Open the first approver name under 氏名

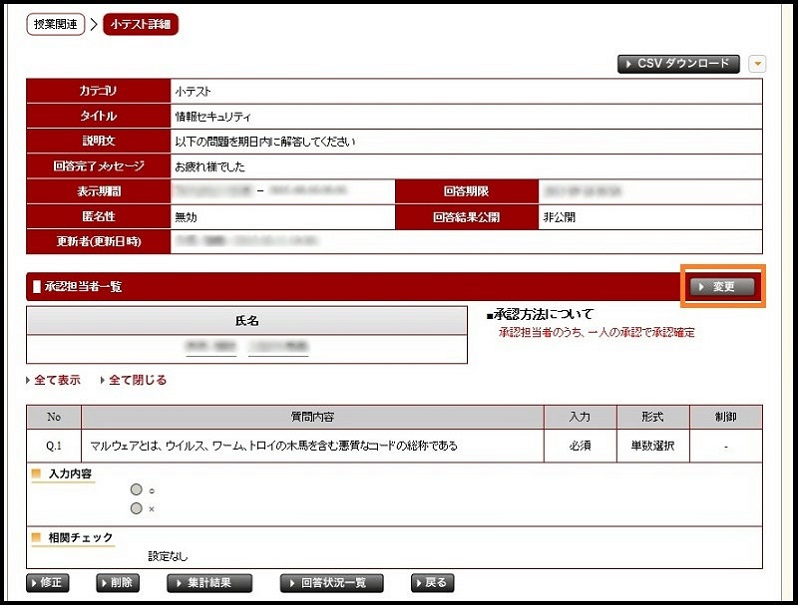click(210, 347)
